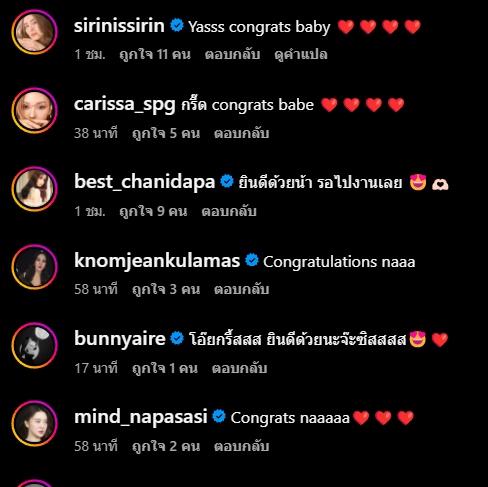Viewport: 488px width, 487px height.
Task: Reply to mind_napasasi's Congrats comment
Action: pos(241,446)
